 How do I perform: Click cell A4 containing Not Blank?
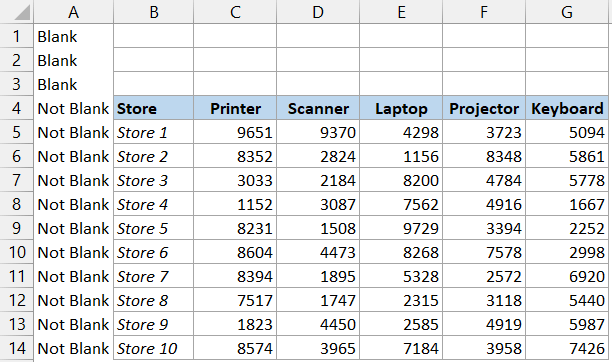(x=73, y=108)
